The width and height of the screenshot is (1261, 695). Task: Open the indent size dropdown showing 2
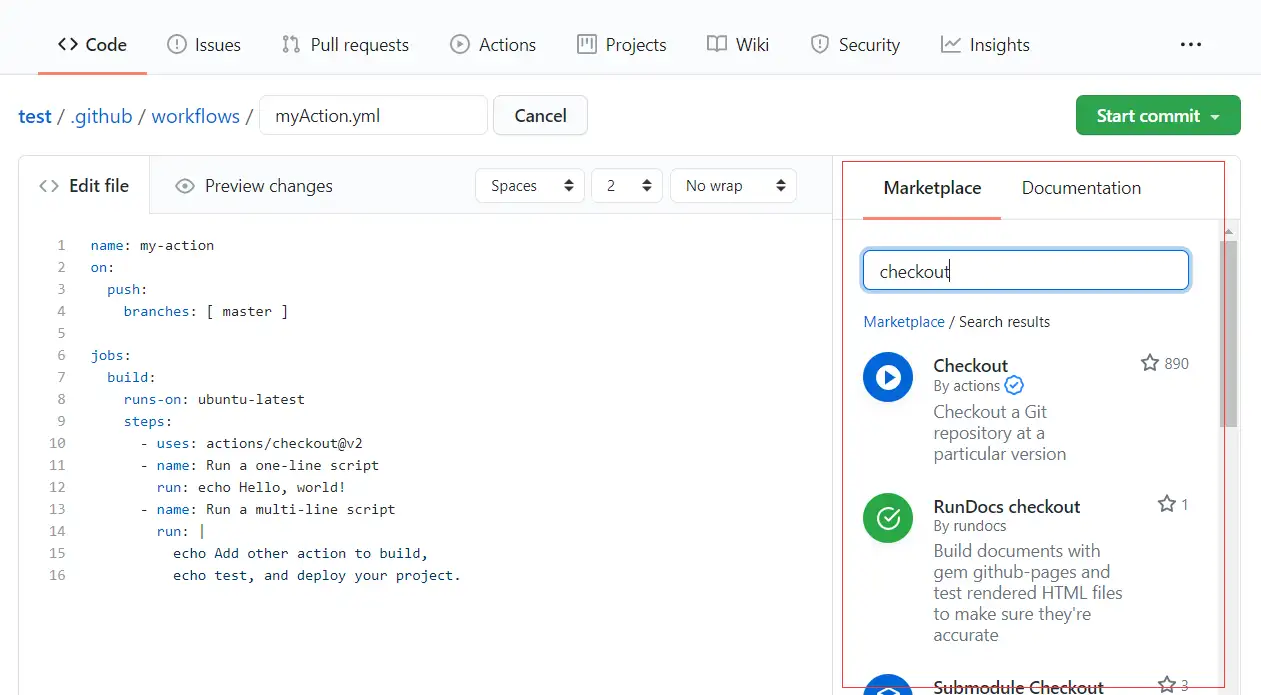627,186
